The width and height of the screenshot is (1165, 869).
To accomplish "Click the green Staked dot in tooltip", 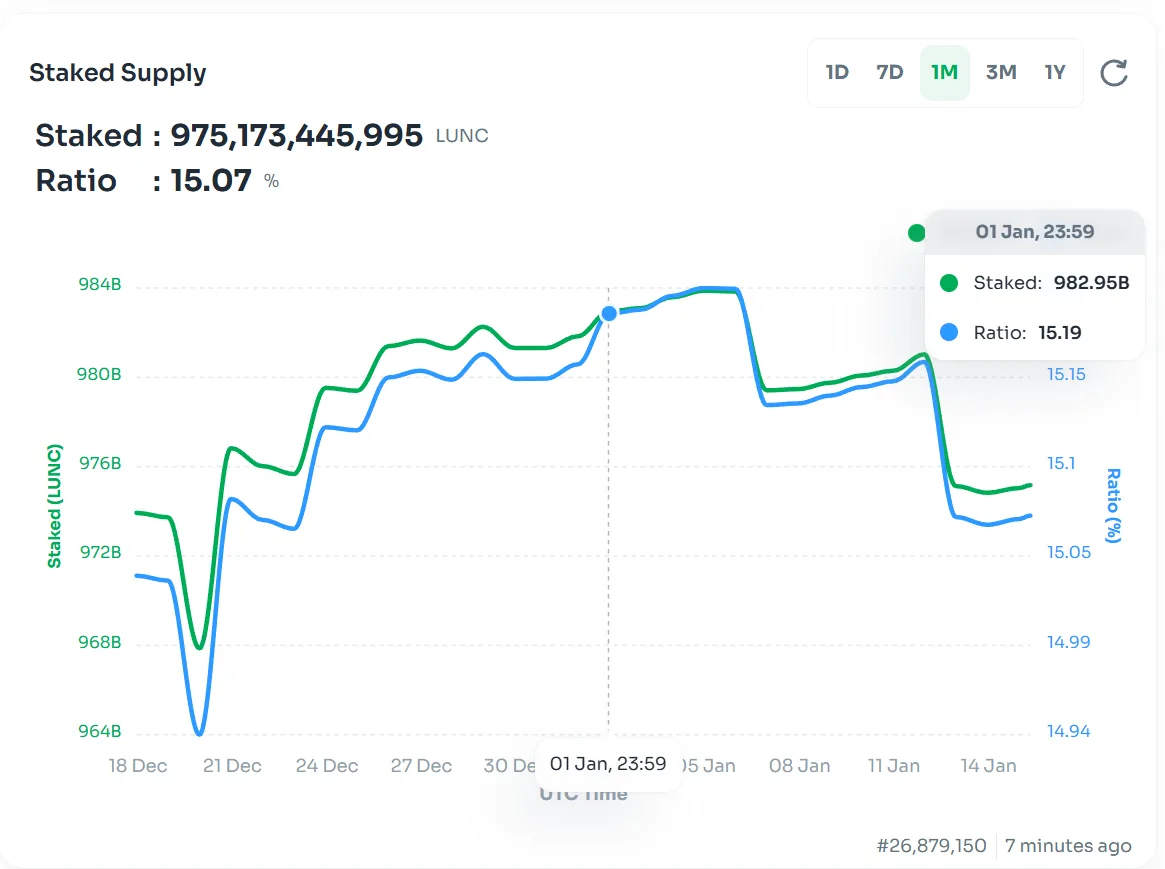I will pos(948,283).
